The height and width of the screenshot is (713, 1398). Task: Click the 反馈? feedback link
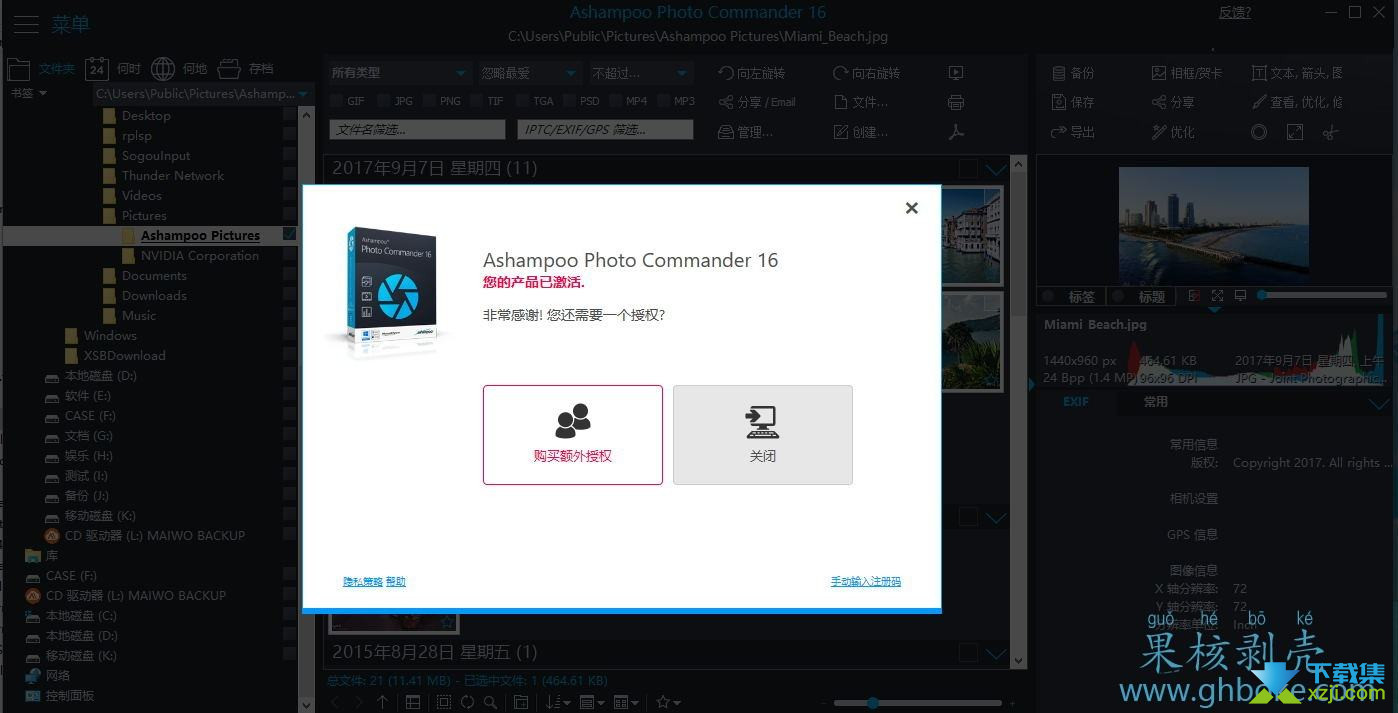pyautogui.click(x=1235, y=13)
